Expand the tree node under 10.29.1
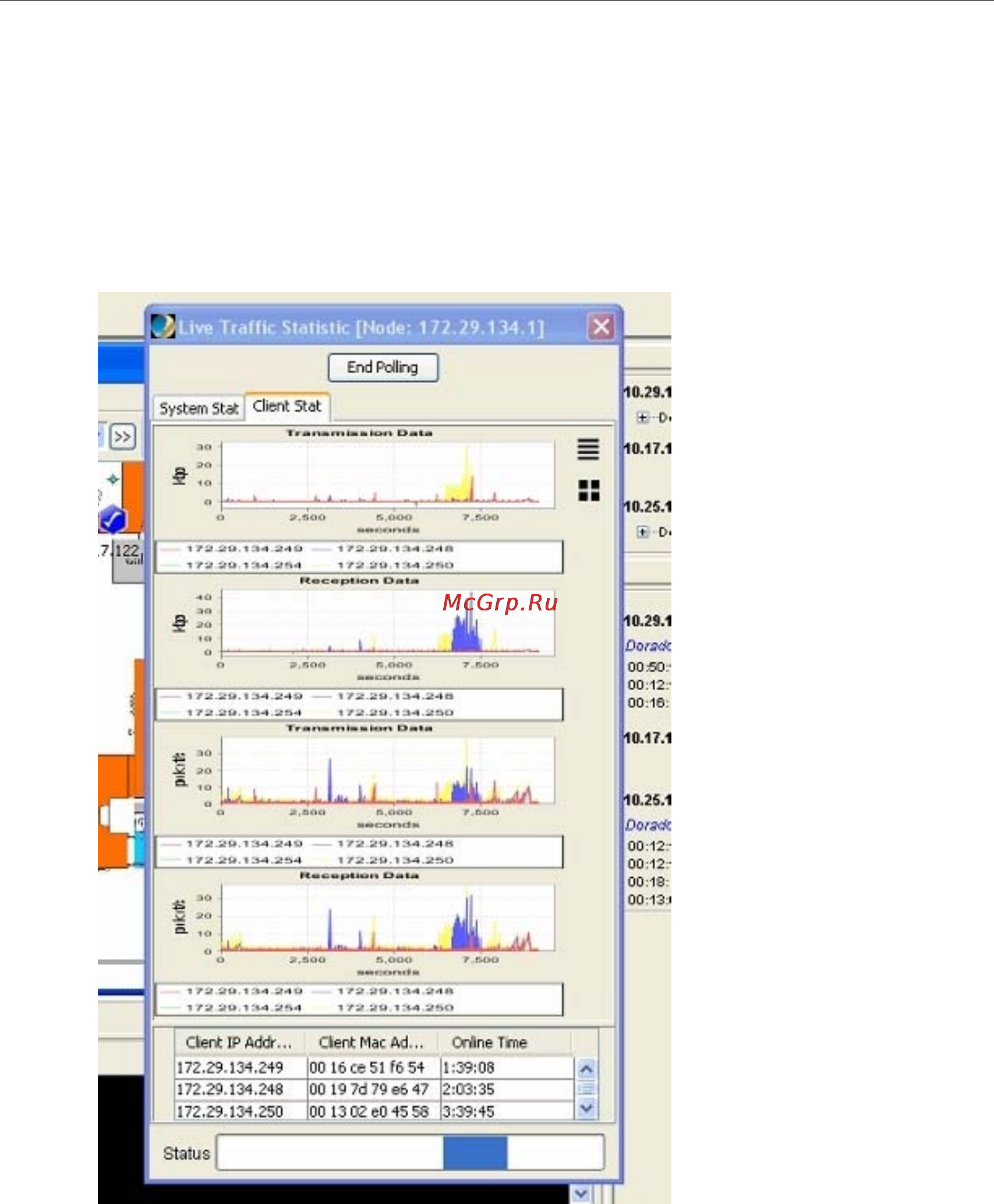The height and width of the screenshot is (1204, 994). point(642,417)
